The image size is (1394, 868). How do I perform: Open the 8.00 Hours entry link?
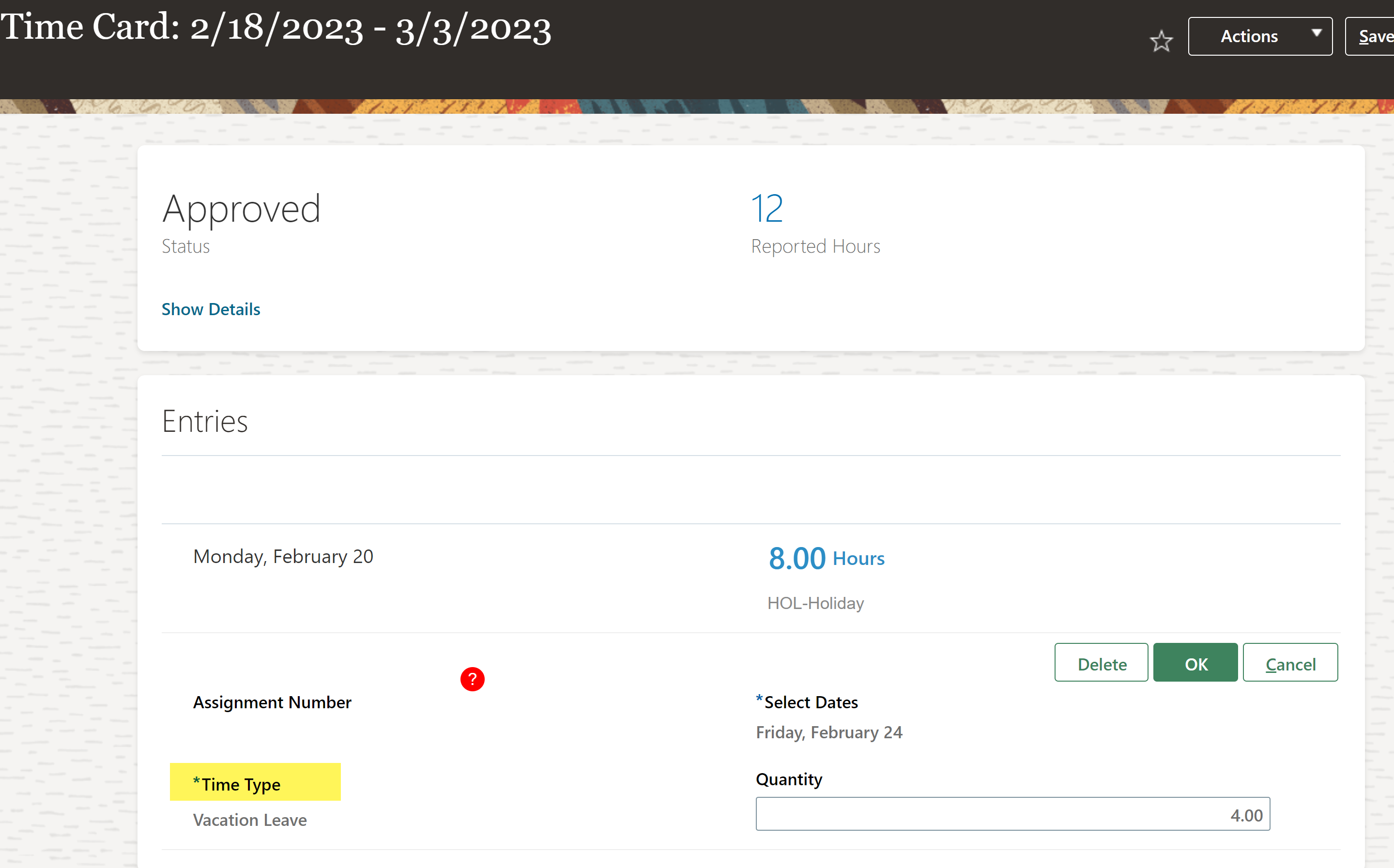tap(826, 557)
